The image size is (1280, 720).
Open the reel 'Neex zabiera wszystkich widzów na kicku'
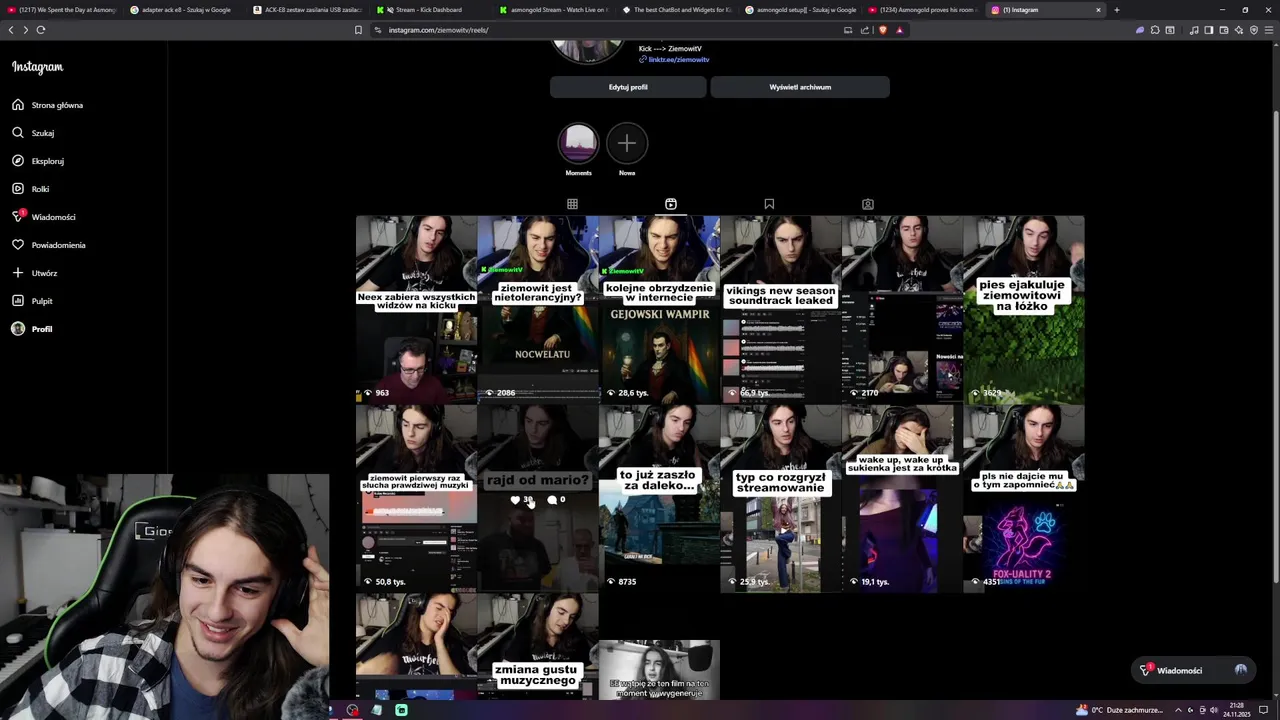click(416, 309)
